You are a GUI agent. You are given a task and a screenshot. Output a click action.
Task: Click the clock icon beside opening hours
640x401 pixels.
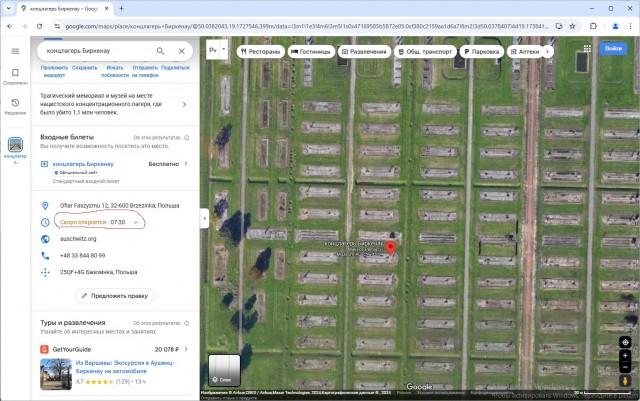pyautogui.click(x=45, y=223)
